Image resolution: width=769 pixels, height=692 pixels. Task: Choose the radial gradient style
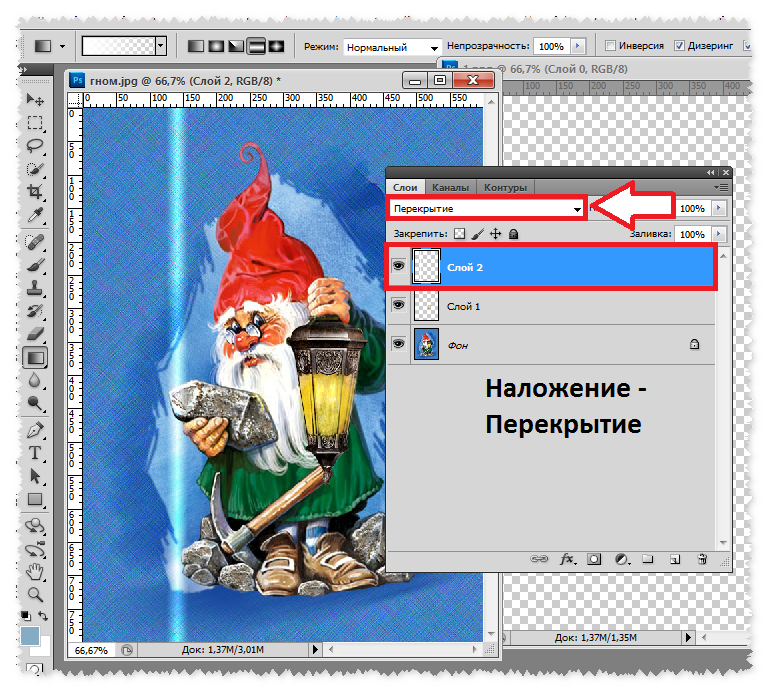[216, 47]
